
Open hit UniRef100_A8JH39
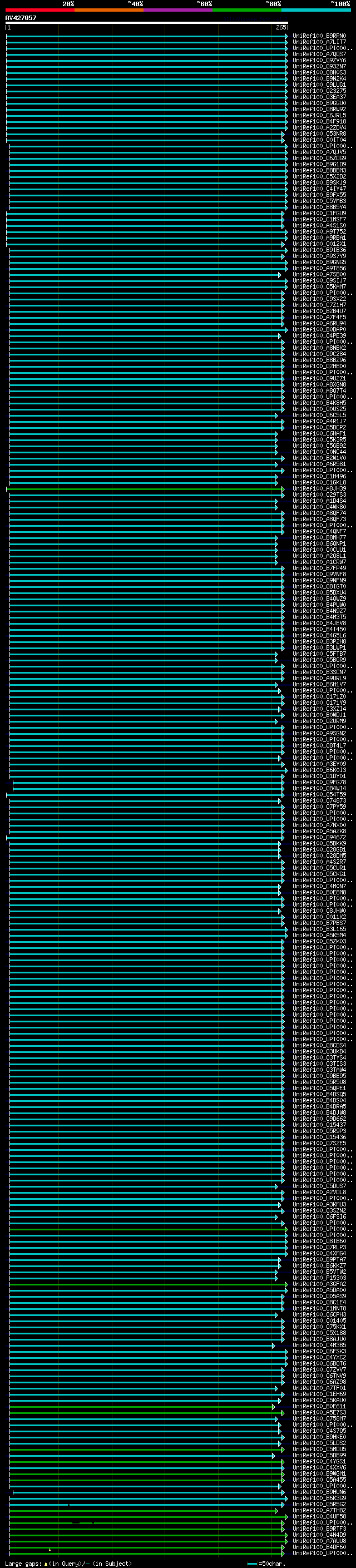319,489
